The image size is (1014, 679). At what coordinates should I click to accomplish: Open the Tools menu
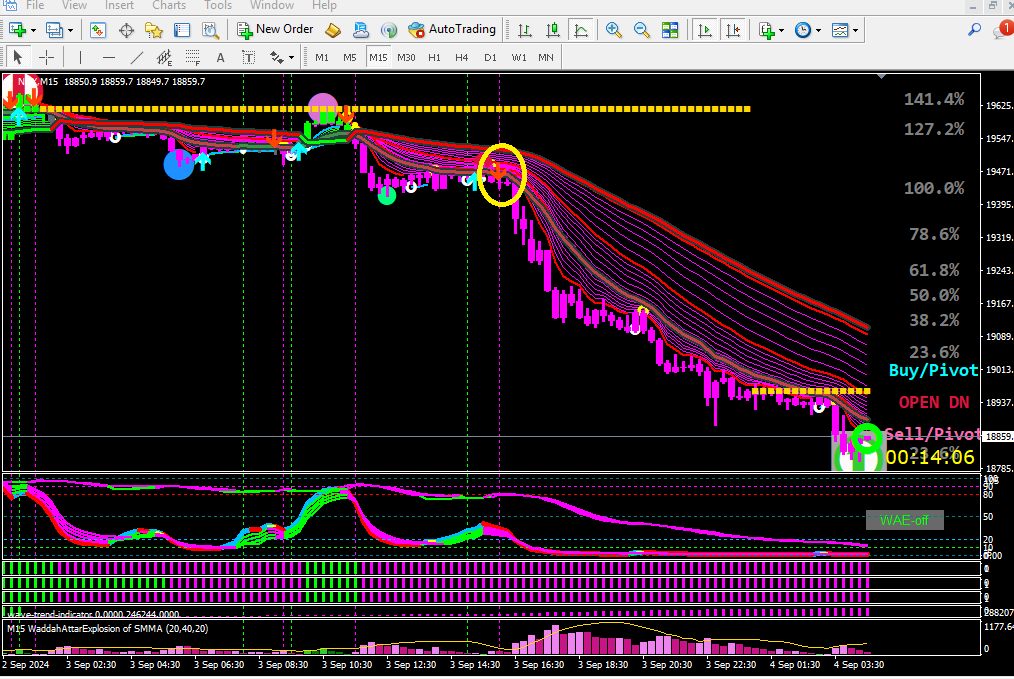tap(218, 5)
